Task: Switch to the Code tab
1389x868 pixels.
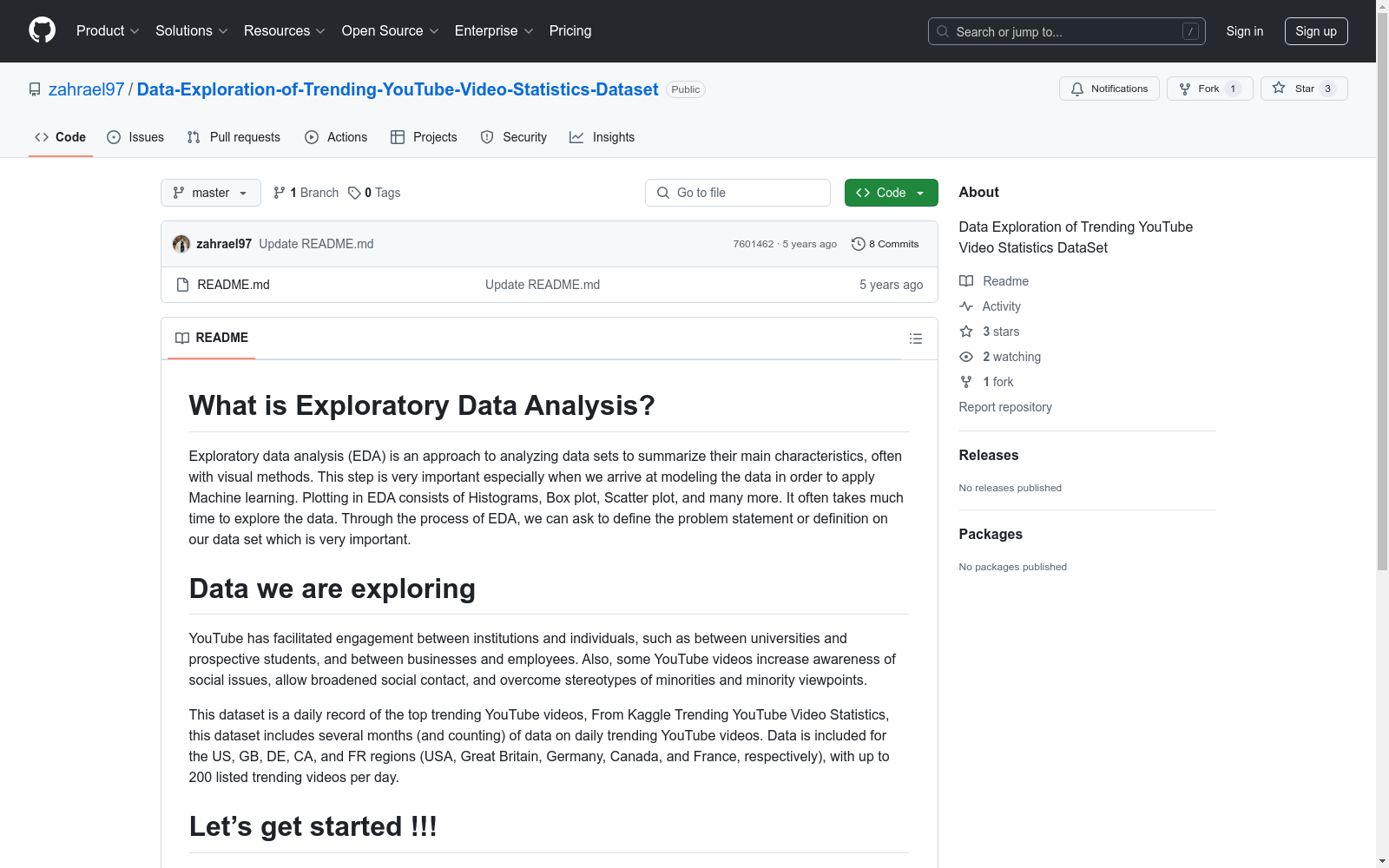Action: pos(61,137)
